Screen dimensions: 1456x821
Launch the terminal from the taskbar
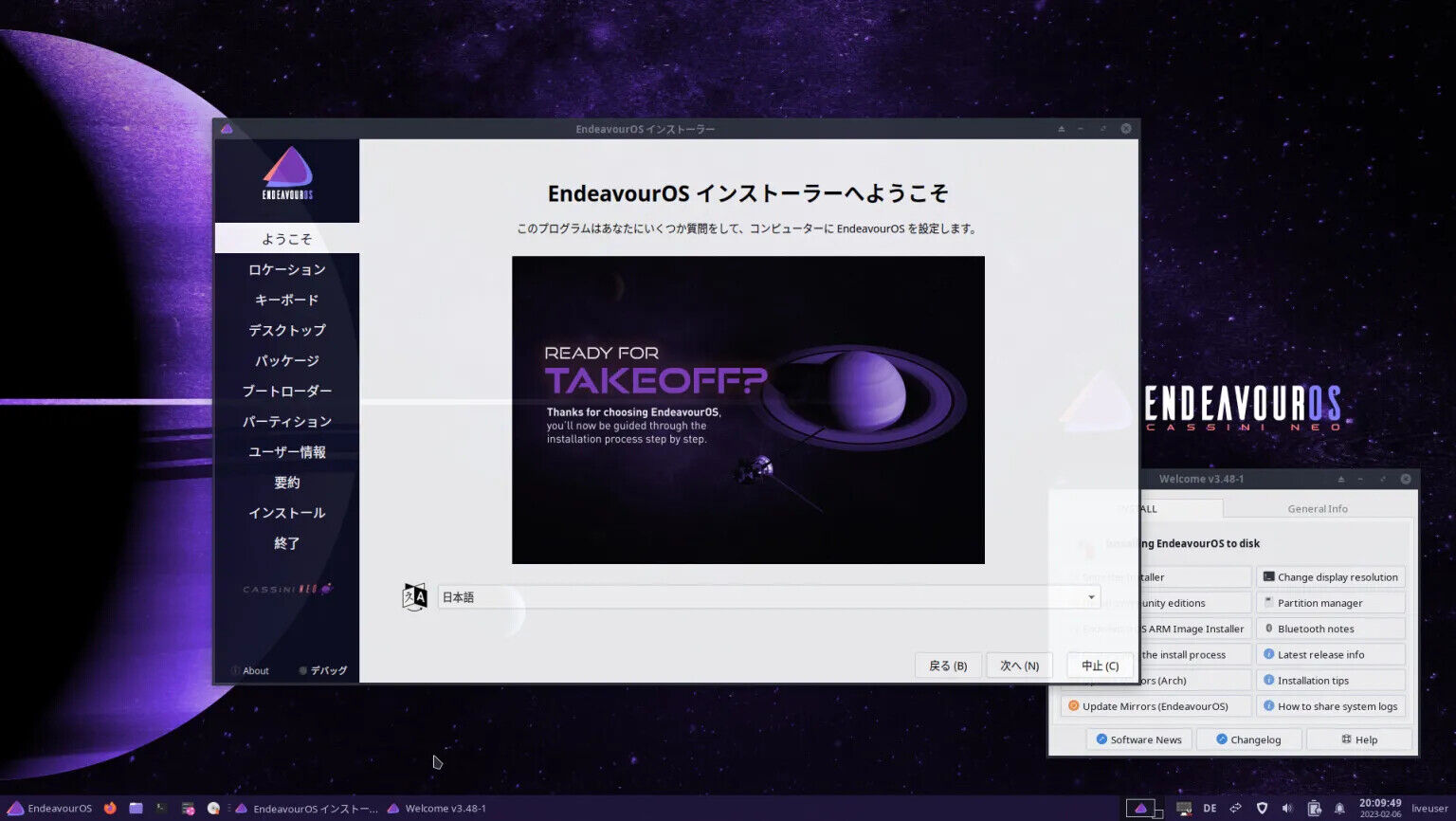(x=162, y=808)
